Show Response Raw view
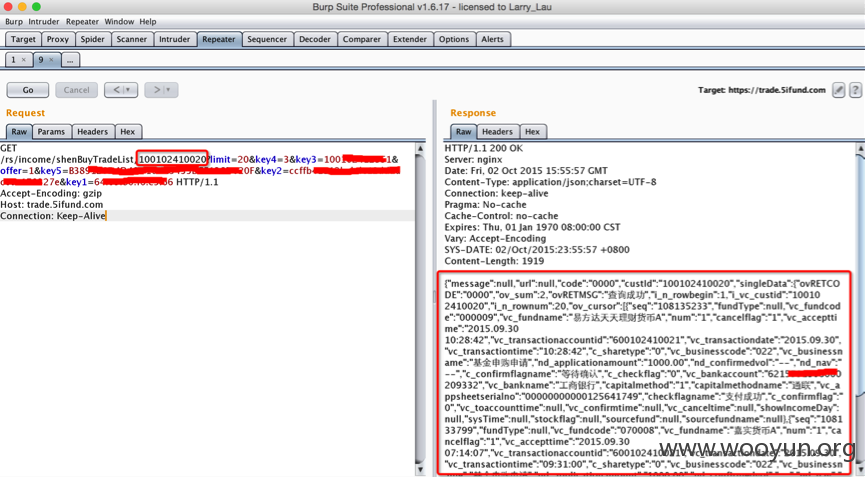This screenshot has height=477, width=865. [x=464, y=132]
